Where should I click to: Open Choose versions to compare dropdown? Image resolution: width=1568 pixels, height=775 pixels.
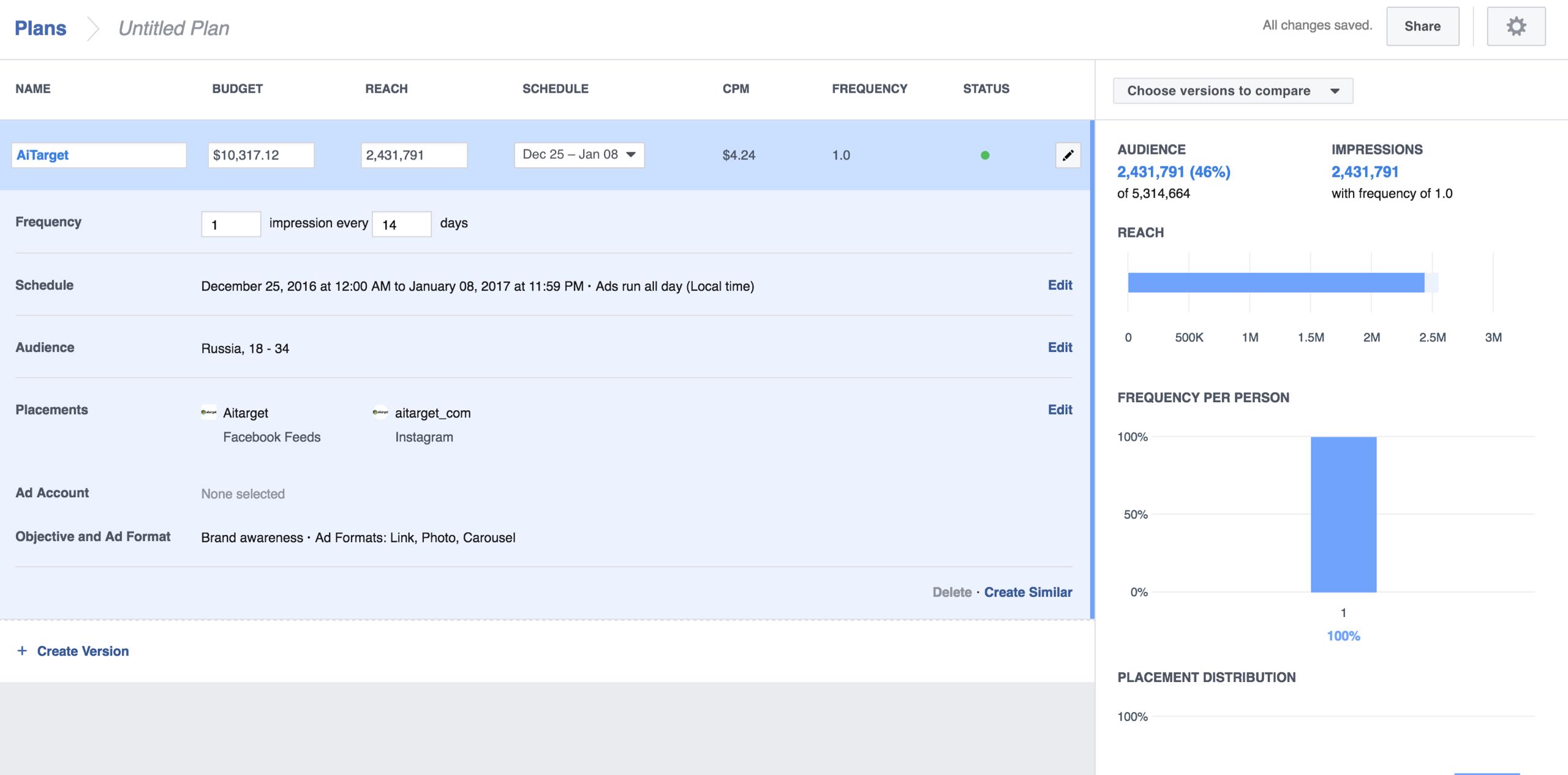[x=1232, y=91]
